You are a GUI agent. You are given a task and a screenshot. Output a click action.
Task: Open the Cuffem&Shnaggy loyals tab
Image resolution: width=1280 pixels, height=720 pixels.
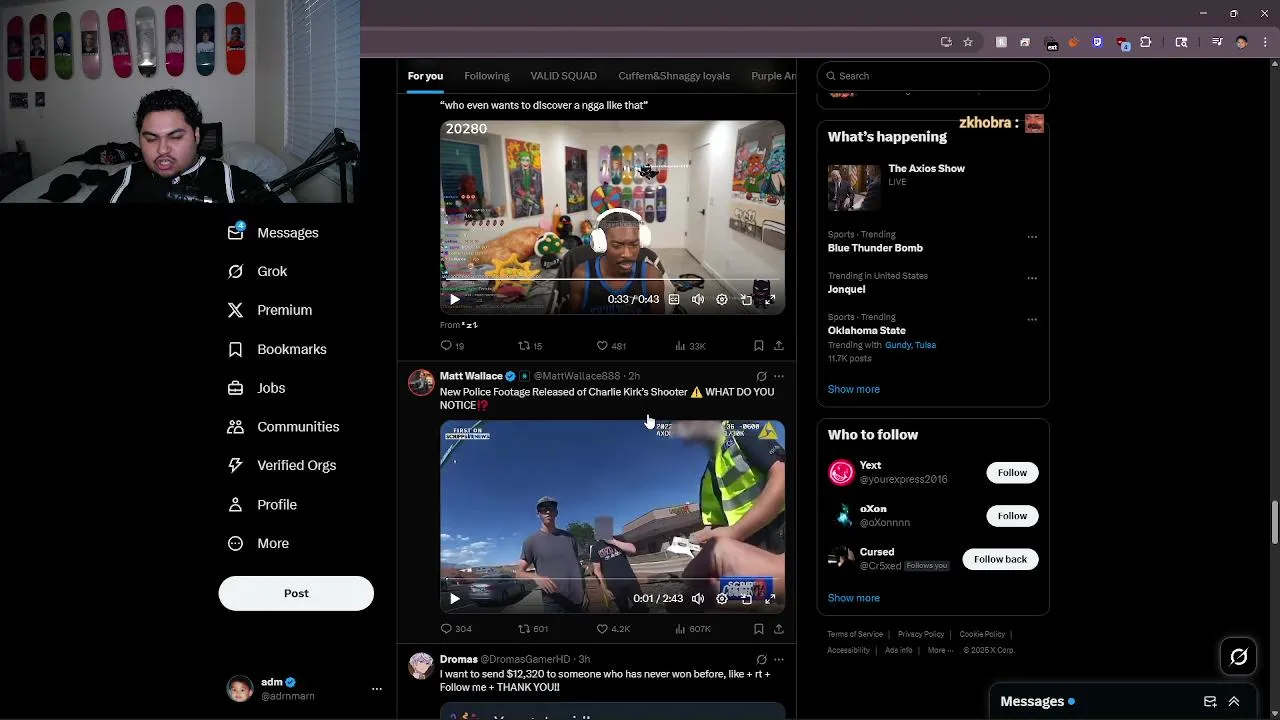click(x=674, y=76)
